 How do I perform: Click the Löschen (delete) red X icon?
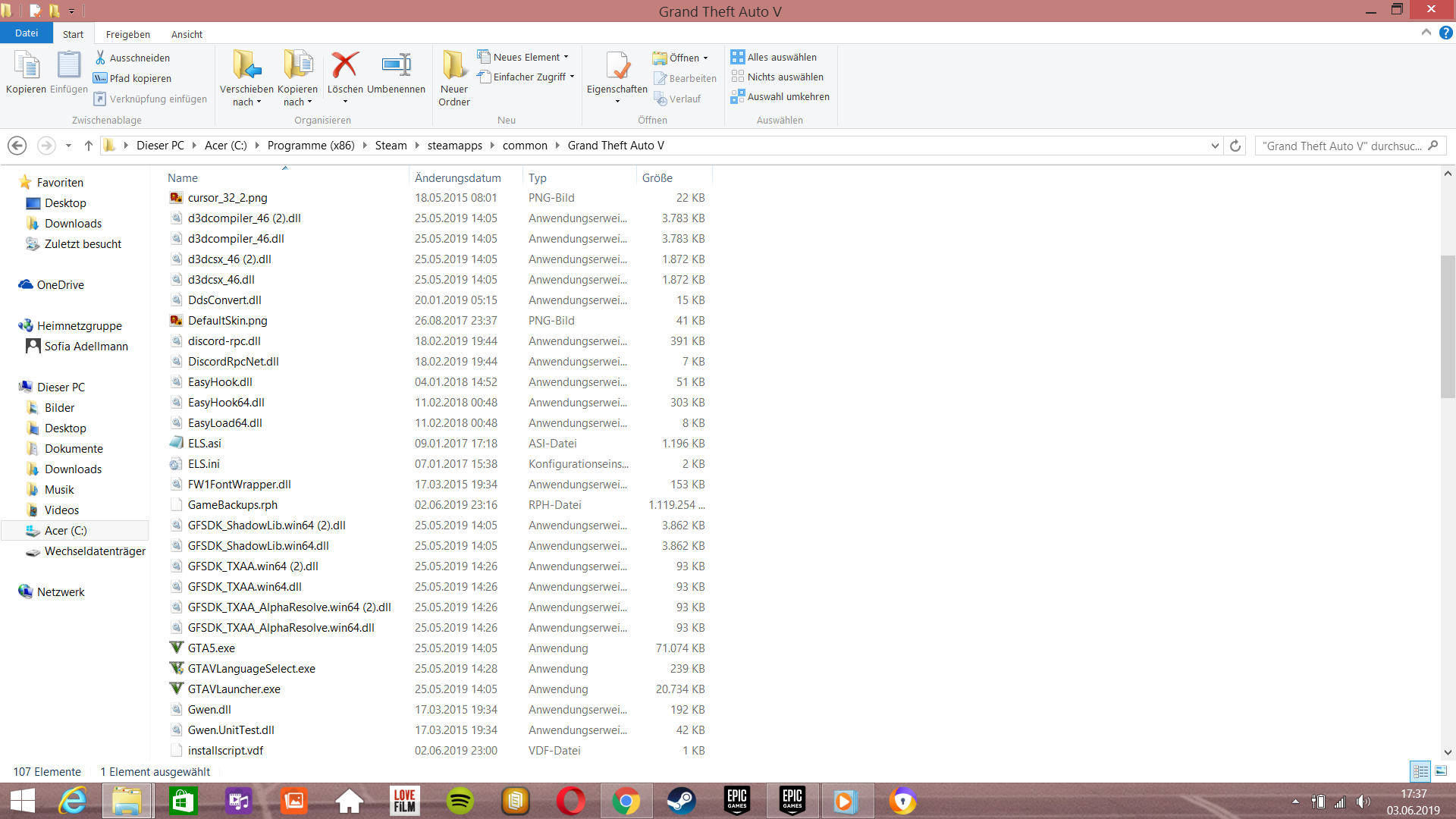[345, 65]
